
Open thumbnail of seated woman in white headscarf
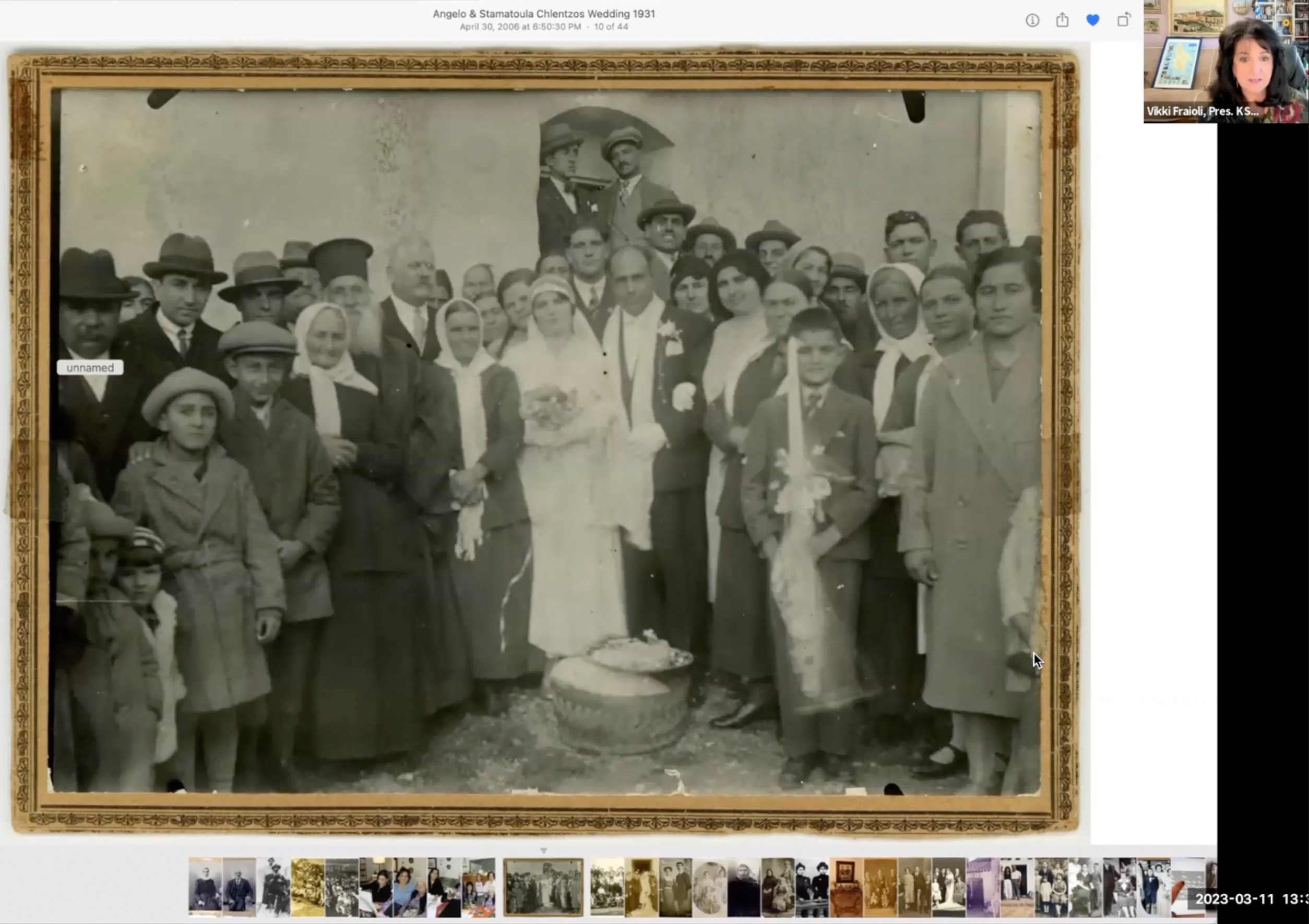click(205, 887)
